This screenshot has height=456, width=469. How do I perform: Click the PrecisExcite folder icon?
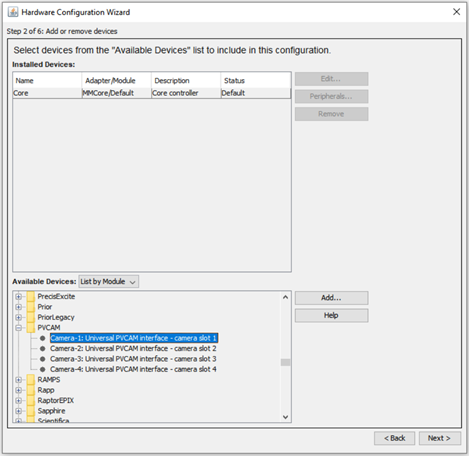31,297
